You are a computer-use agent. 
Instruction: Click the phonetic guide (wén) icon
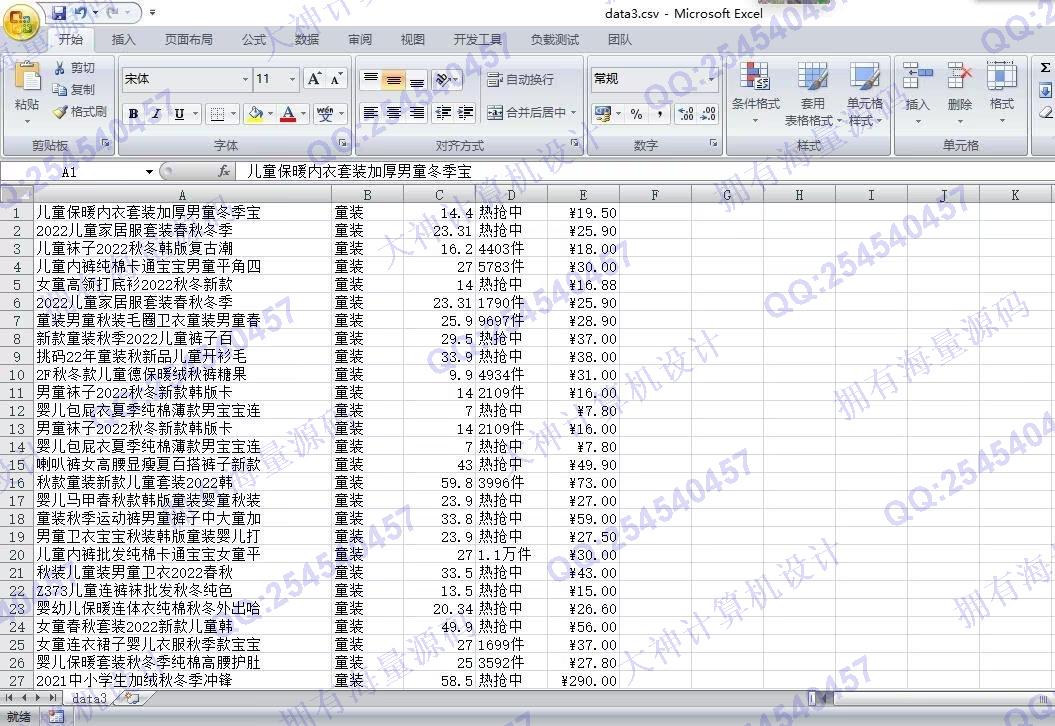pos(325,114)
